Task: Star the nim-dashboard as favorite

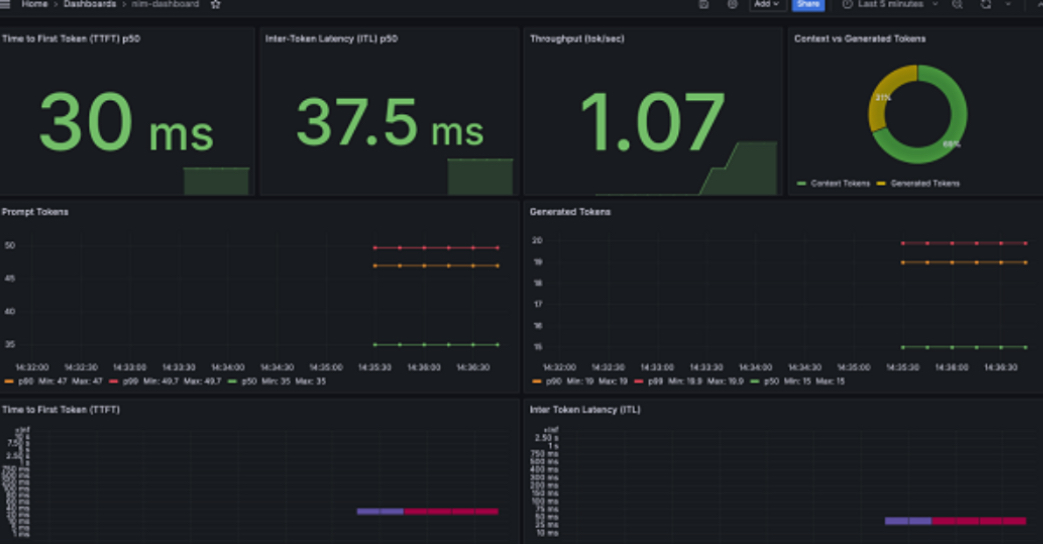Action: point(216,4)
